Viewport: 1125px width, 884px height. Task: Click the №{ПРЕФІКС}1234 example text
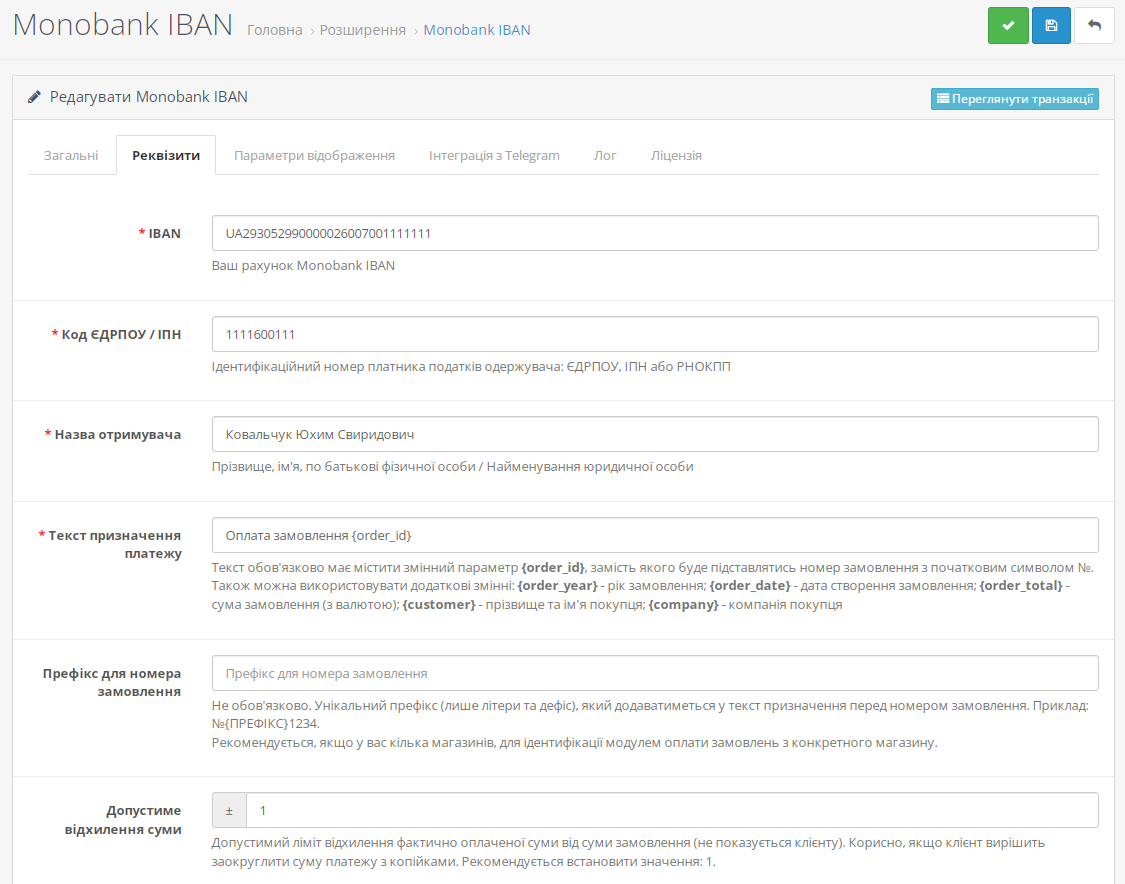[x=265, y=723]
